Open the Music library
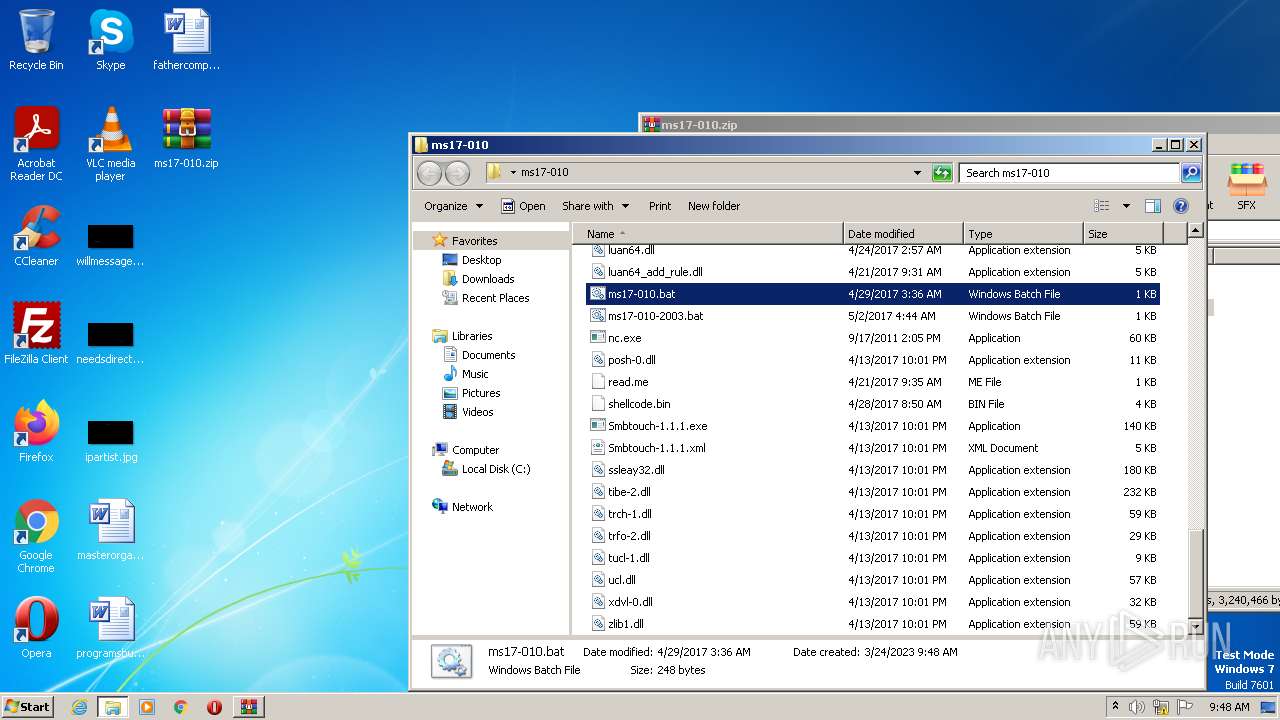1280x720 pixels. pyautogui.click(x=475, y=374)
